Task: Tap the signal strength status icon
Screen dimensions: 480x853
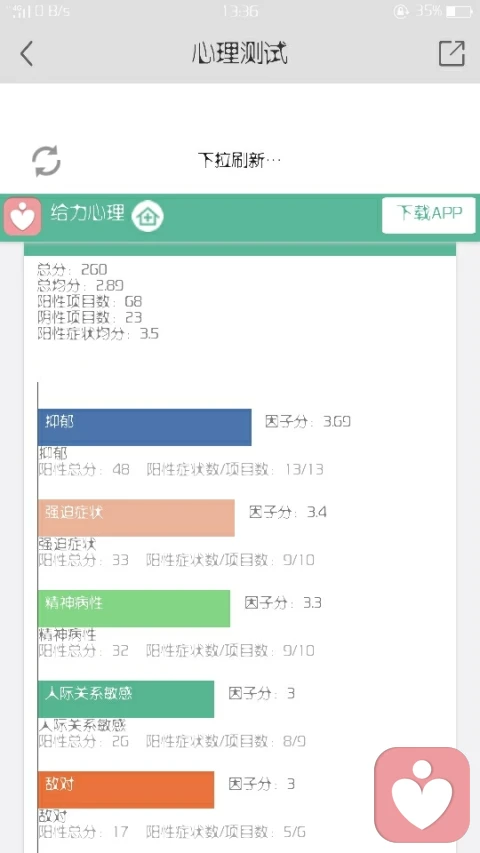Action: pyautogui.click(x=20, y=11)
